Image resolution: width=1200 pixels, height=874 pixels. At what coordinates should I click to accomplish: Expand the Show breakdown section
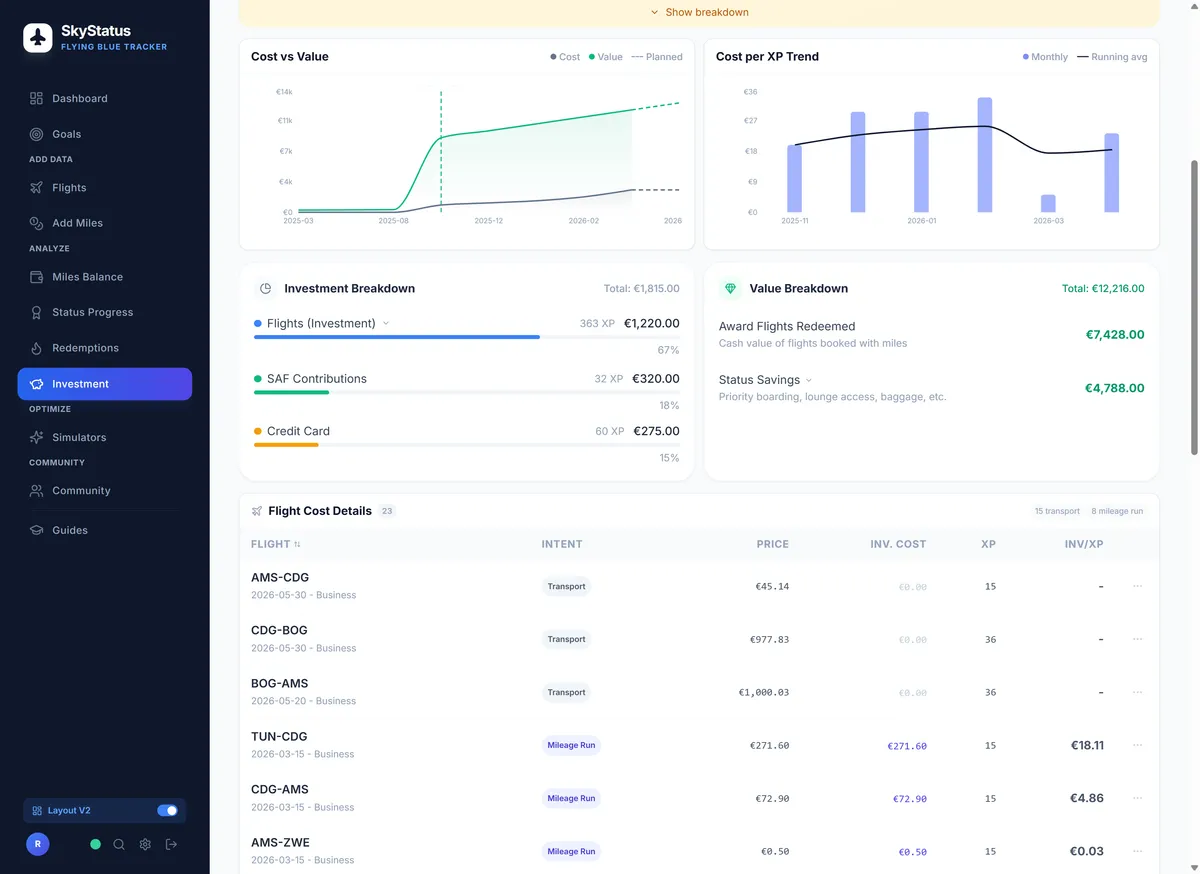(x=699, y=12)
